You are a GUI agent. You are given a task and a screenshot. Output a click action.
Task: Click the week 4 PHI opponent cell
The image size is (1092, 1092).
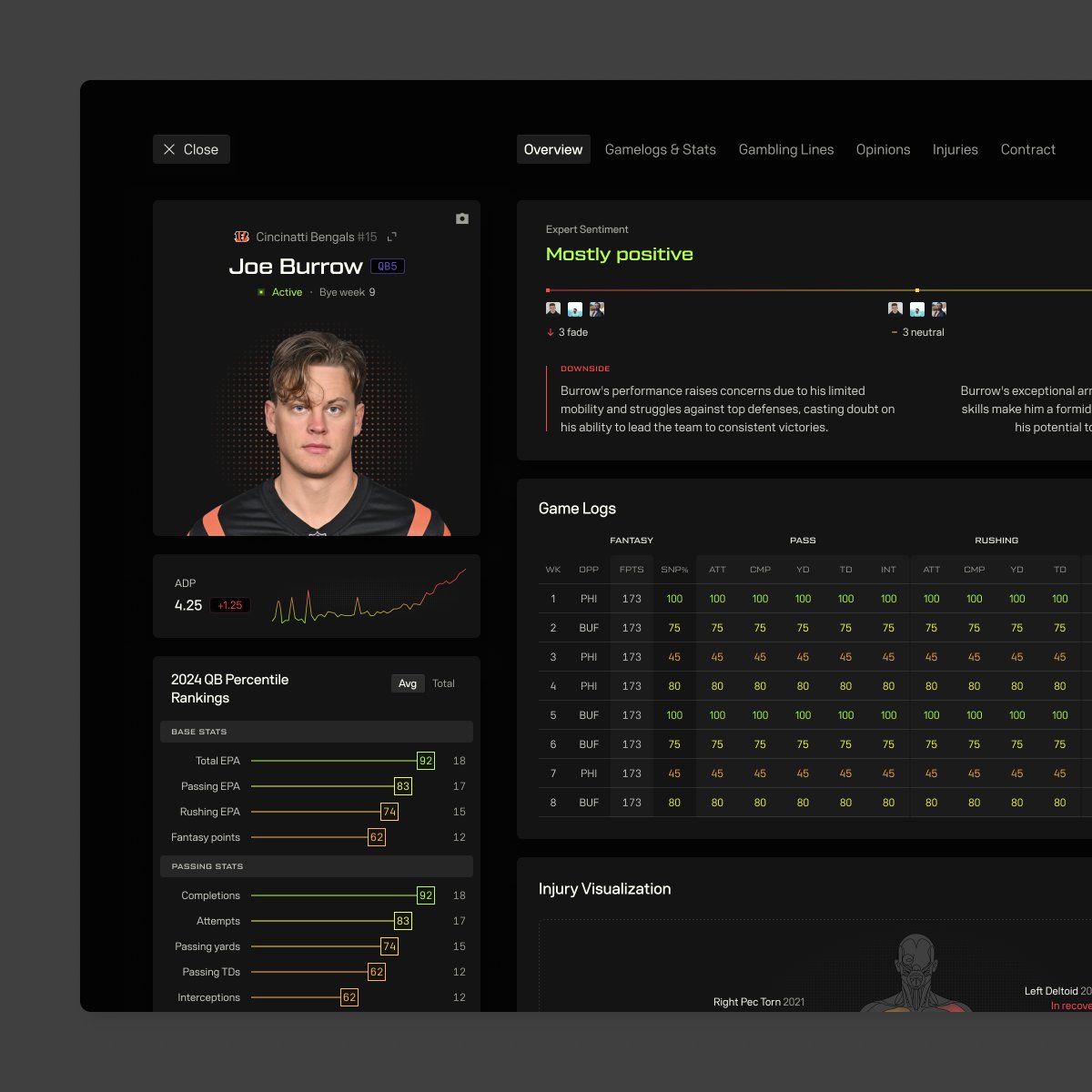click(589, 686)
